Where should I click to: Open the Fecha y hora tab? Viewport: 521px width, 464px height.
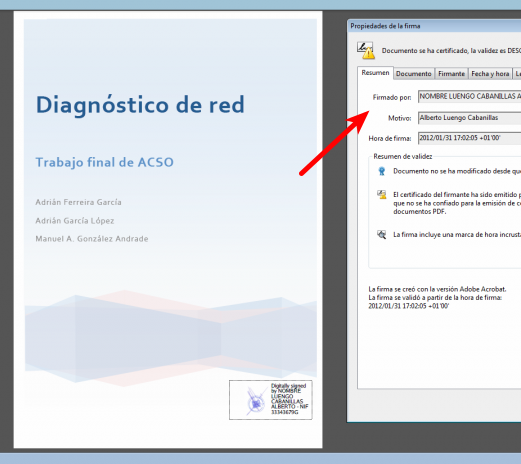[490, 74]
